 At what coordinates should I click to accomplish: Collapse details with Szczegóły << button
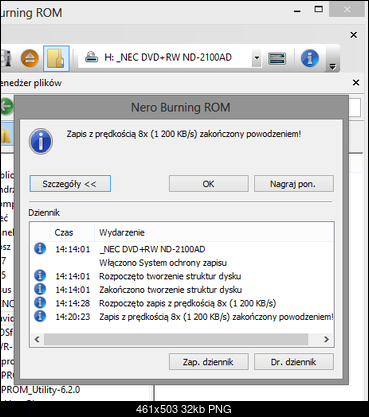coord(70,184)
